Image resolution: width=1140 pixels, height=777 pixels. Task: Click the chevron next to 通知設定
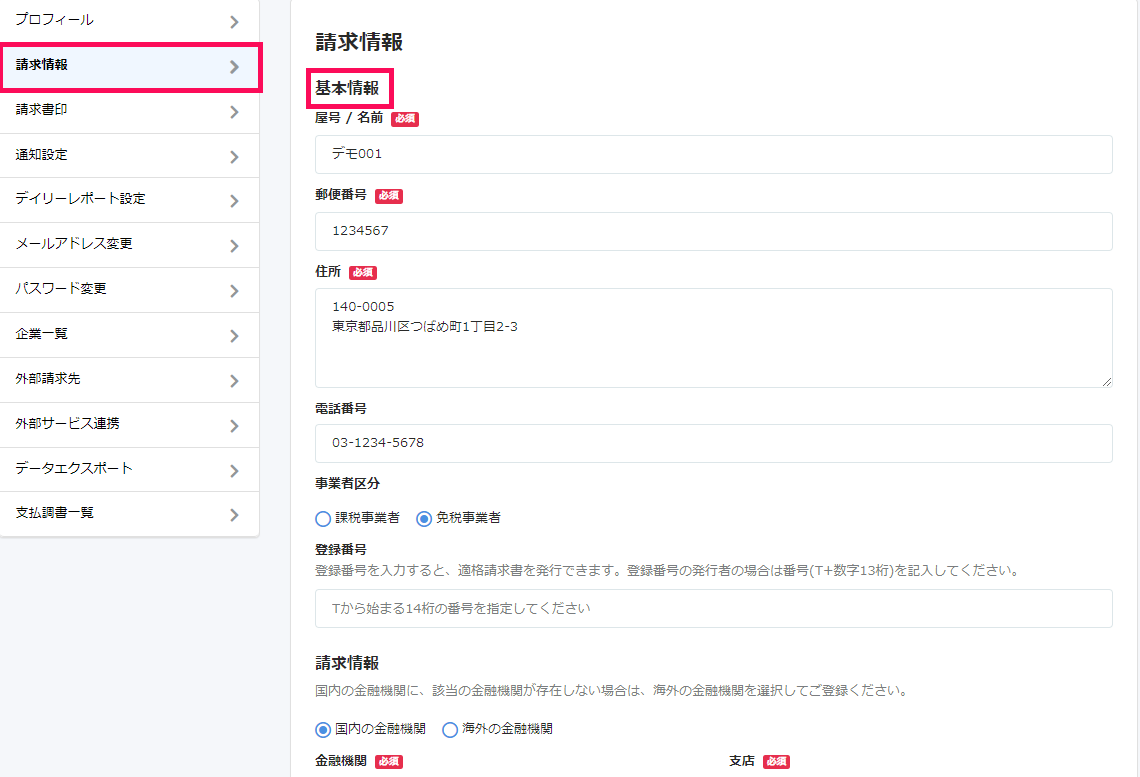pyautogui.click(x=234, y=157)
